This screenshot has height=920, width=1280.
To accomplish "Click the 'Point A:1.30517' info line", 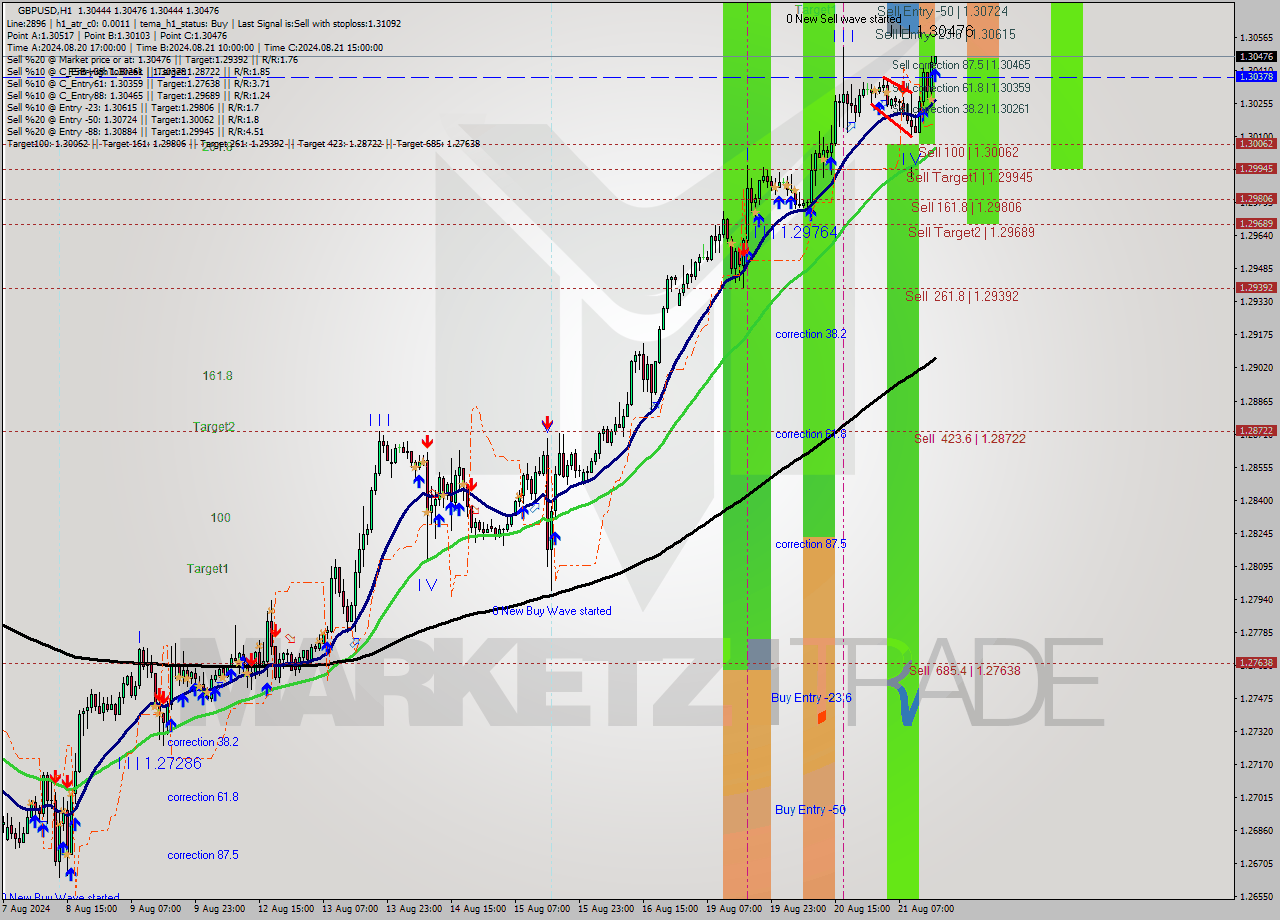I will tap(41, 35).
